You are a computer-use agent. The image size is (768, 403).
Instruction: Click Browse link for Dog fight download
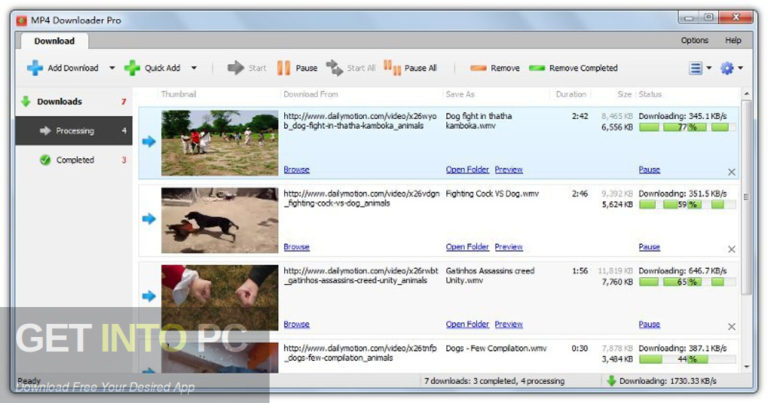point(296,169)
